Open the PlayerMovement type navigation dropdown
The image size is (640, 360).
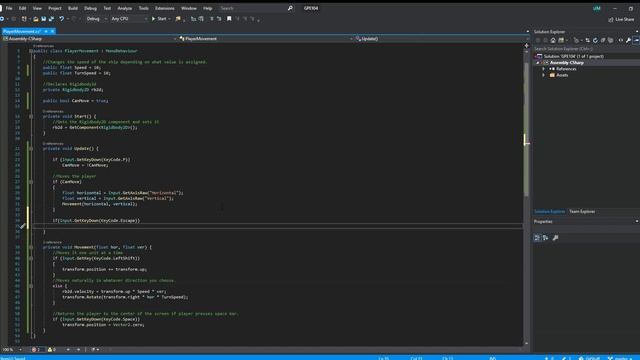pos(266,39)
